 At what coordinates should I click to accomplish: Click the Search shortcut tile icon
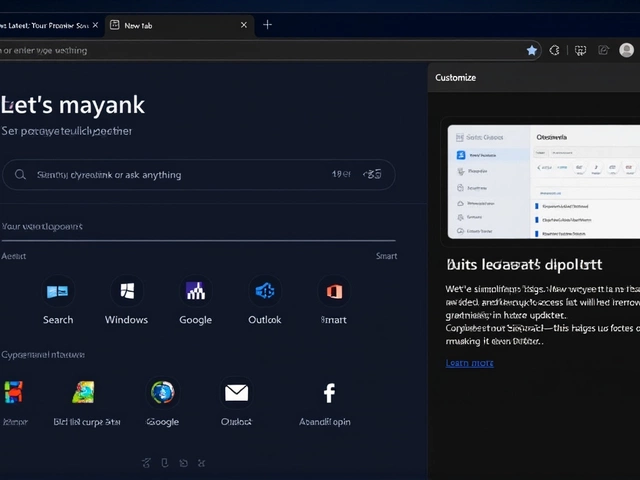58,292
